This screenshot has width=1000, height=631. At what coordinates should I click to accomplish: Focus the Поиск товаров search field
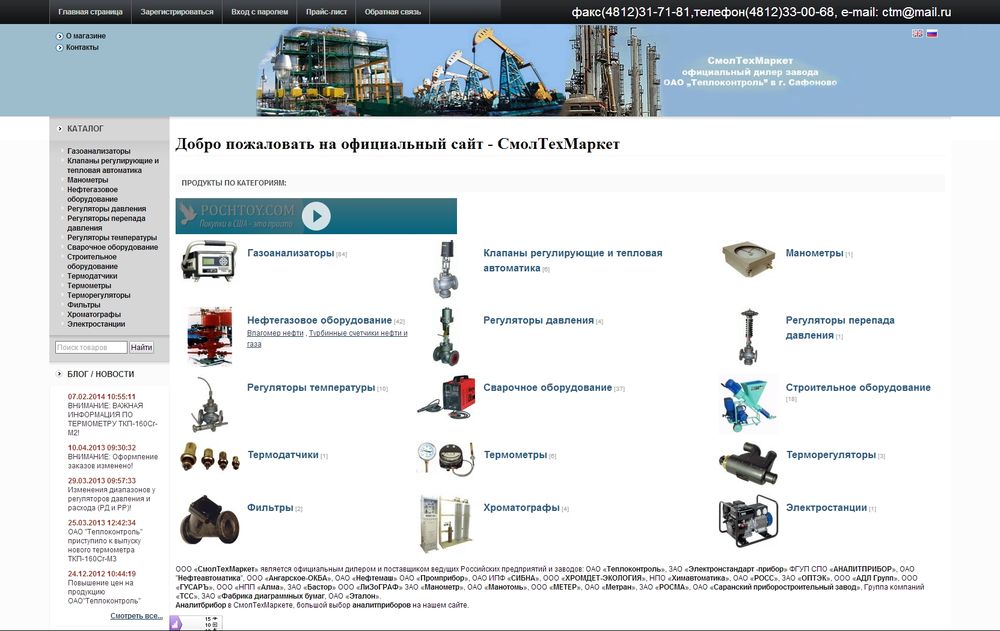click(91, 347)
